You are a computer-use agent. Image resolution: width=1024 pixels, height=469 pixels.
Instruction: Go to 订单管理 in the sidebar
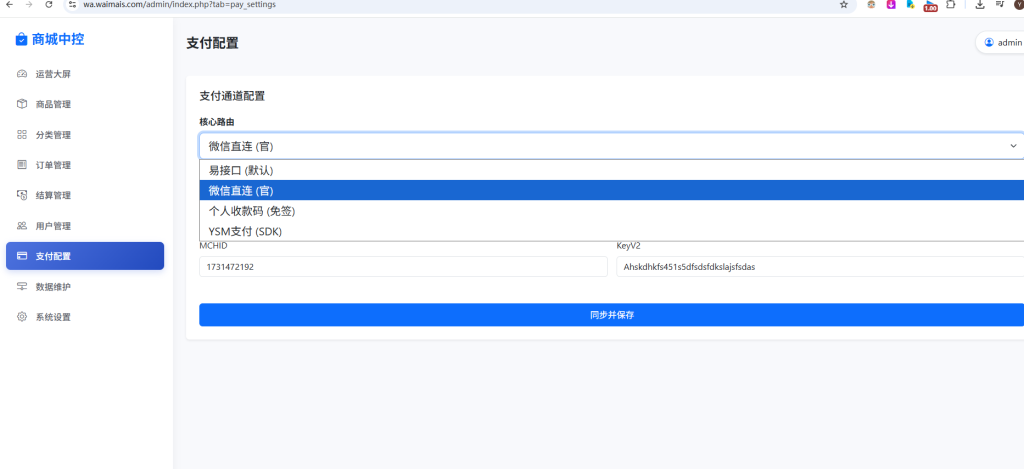click(x=53, y=165)
